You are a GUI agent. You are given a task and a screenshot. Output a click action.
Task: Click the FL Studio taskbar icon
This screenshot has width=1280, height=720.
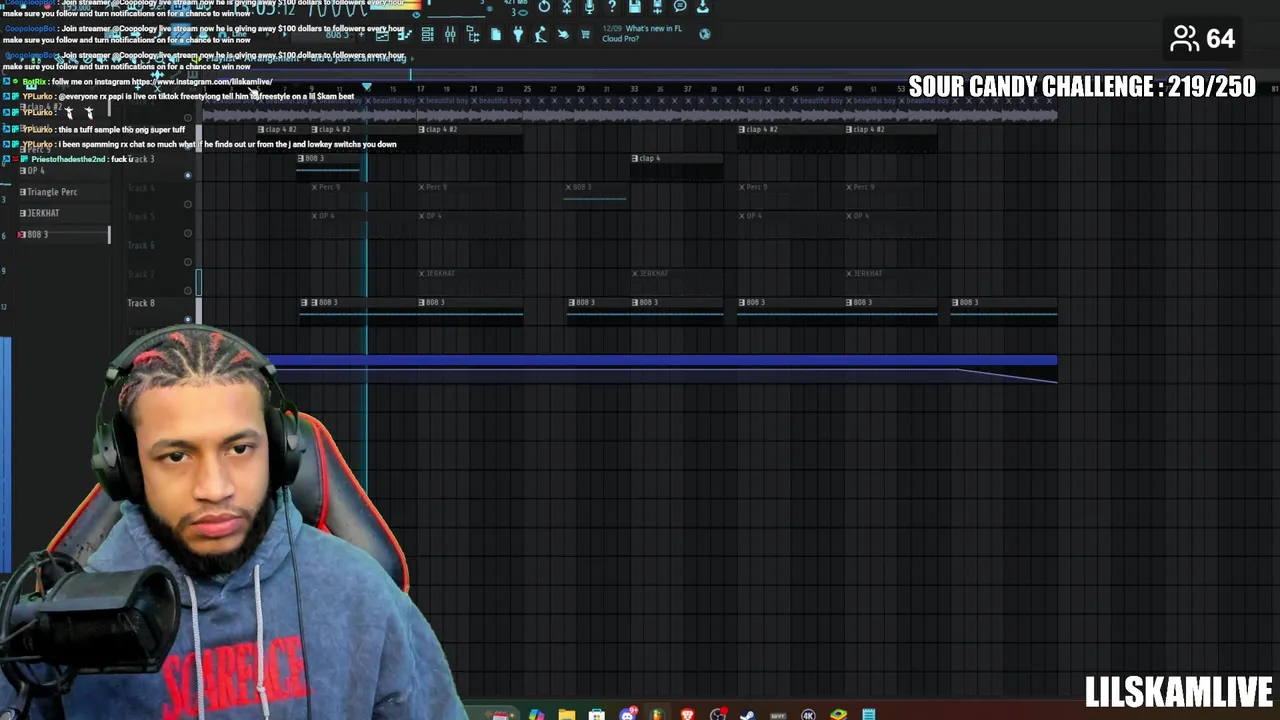pos(657,714)
